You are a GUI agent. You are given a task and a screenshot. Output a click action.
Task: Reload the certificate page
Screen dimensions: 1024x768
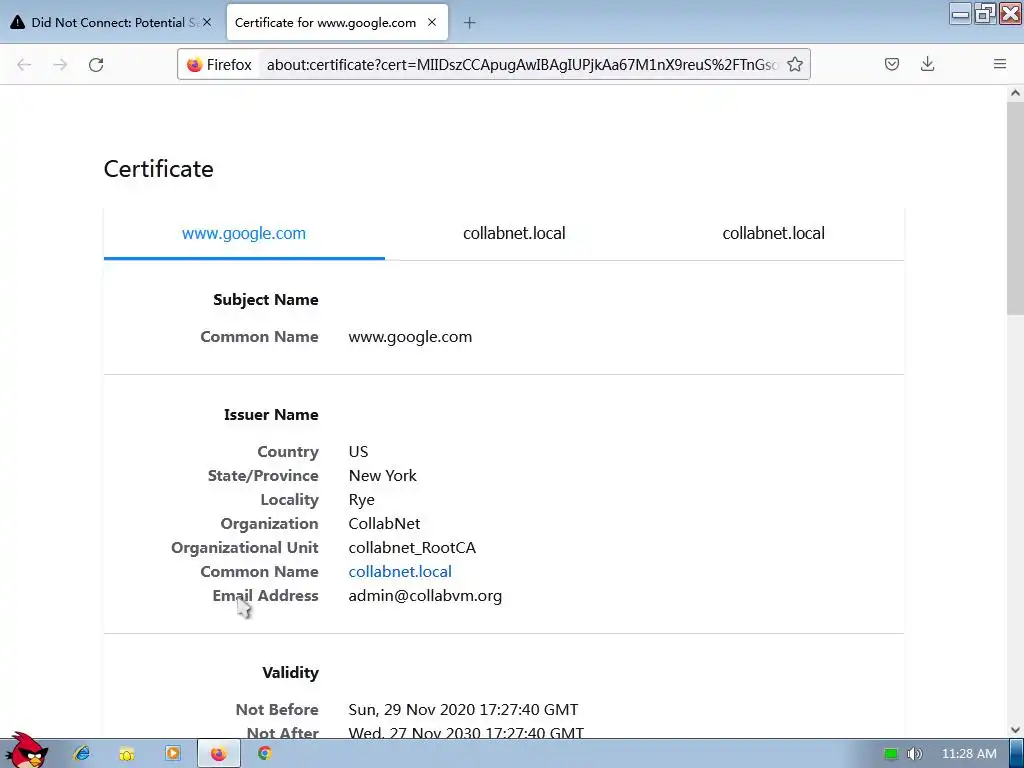point(96,65)
